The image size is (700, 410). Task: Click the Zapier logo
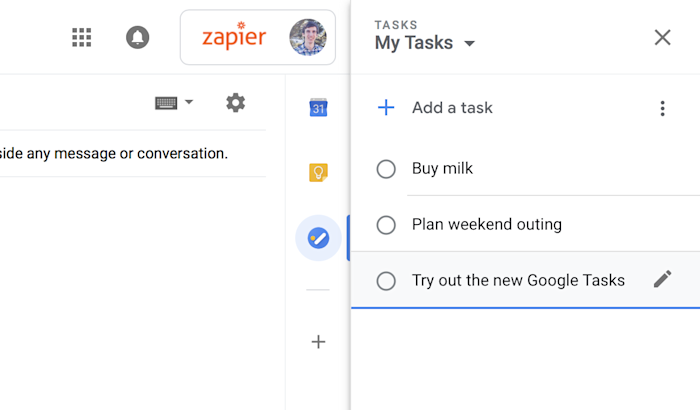point(234,38)
